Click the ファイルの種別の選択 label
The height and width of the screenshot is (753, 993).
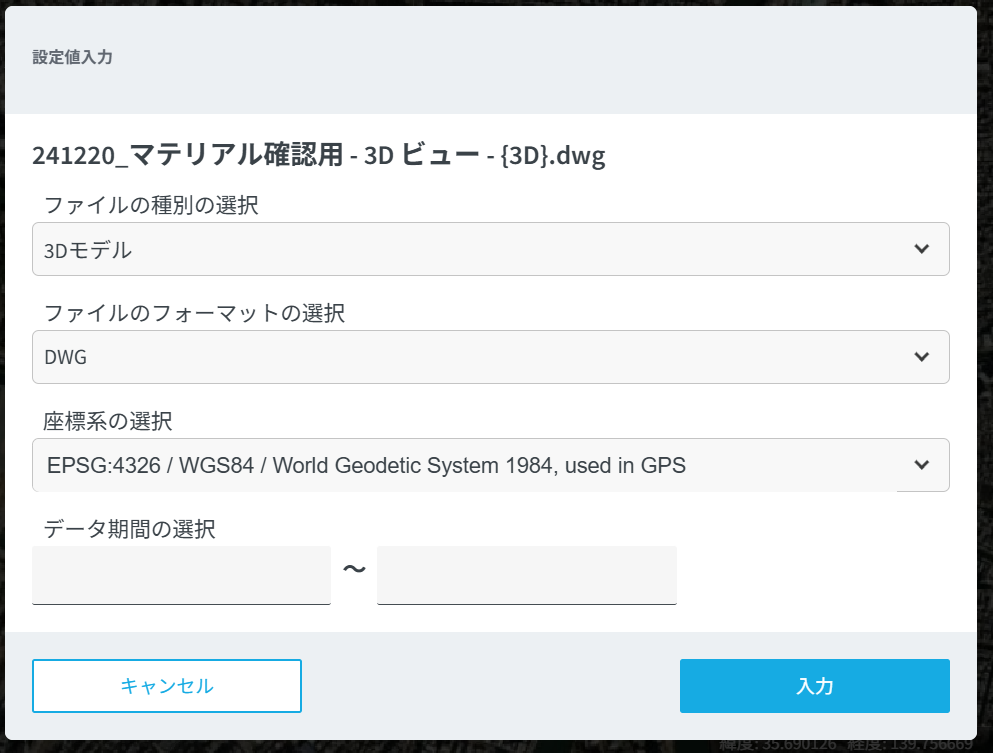click(x=151, y=206)
